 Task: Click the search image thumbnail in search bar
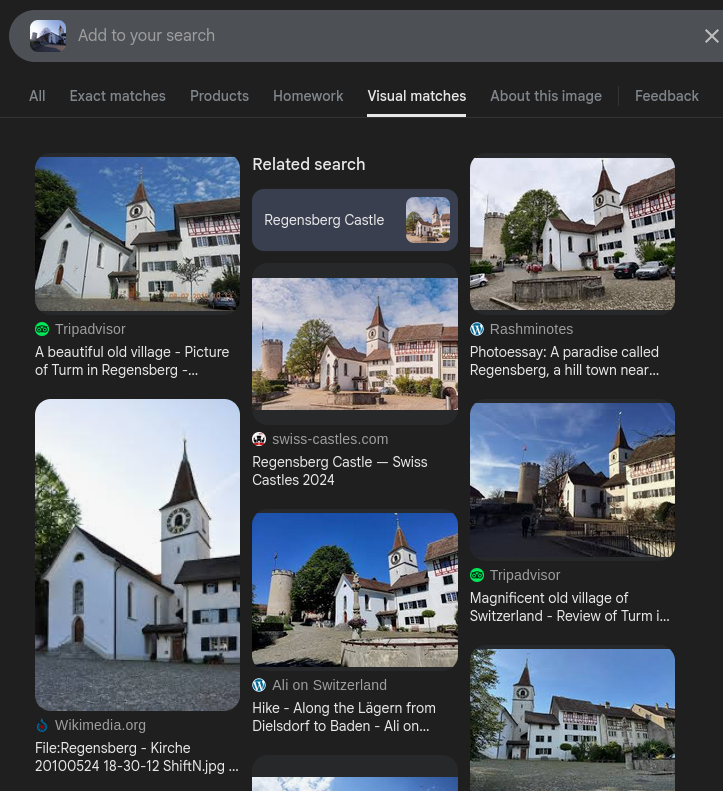48,36
